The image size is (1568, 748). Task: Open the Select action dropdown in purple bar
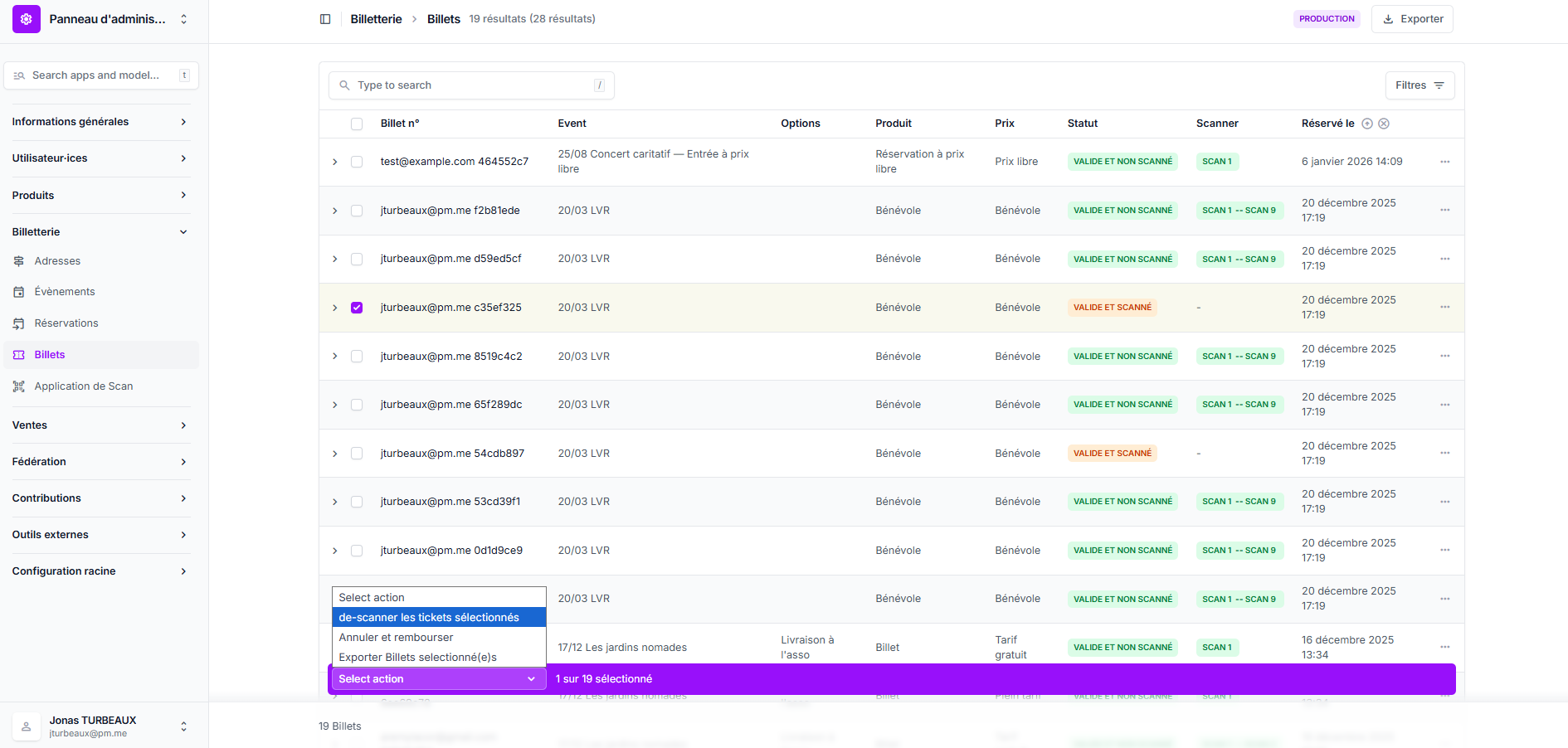437,679
